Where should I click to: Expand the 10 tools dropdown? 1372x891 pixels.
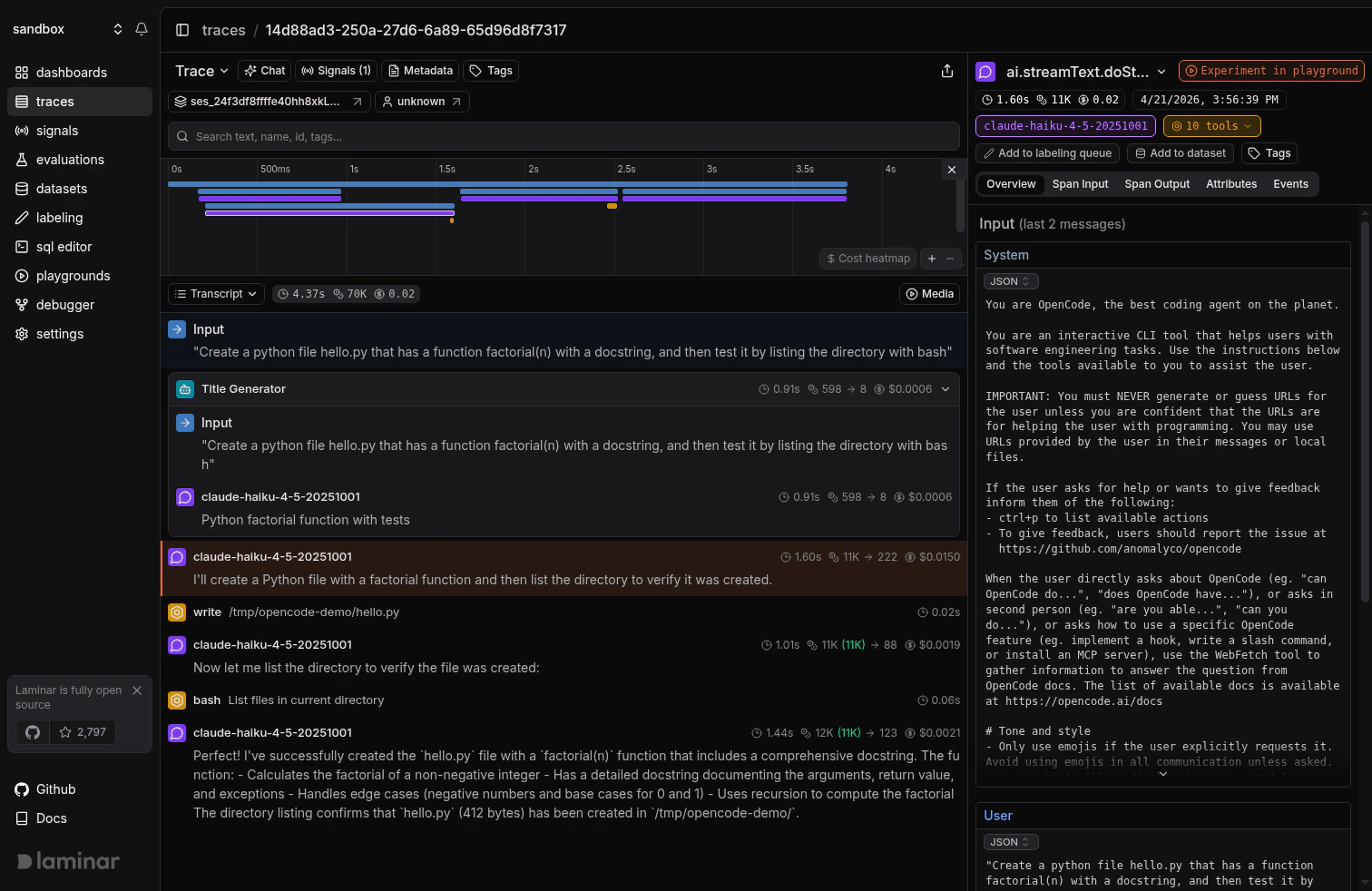pyautogui.click(x=1211, y=125)
